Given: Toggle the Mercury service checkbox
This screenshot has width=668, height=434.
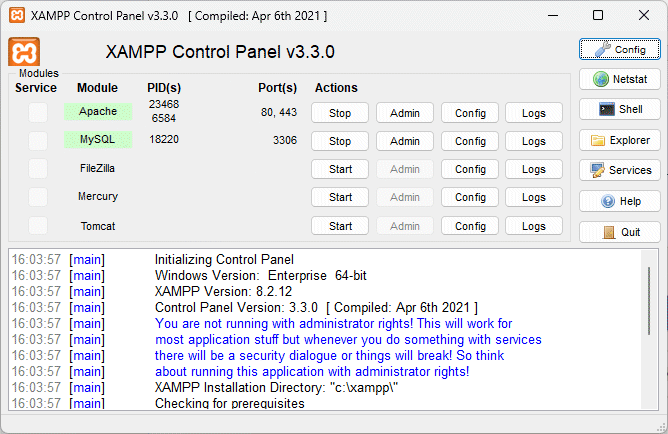Looking at the screenshot, I should 38,197.
